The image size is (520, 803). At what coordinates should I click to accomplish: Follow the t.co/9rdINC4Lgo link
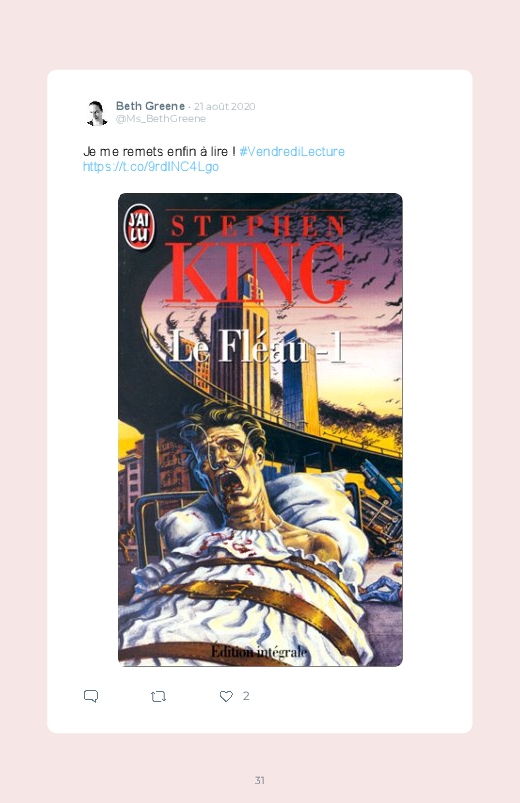pyautogui.click(x=151, y=166)
